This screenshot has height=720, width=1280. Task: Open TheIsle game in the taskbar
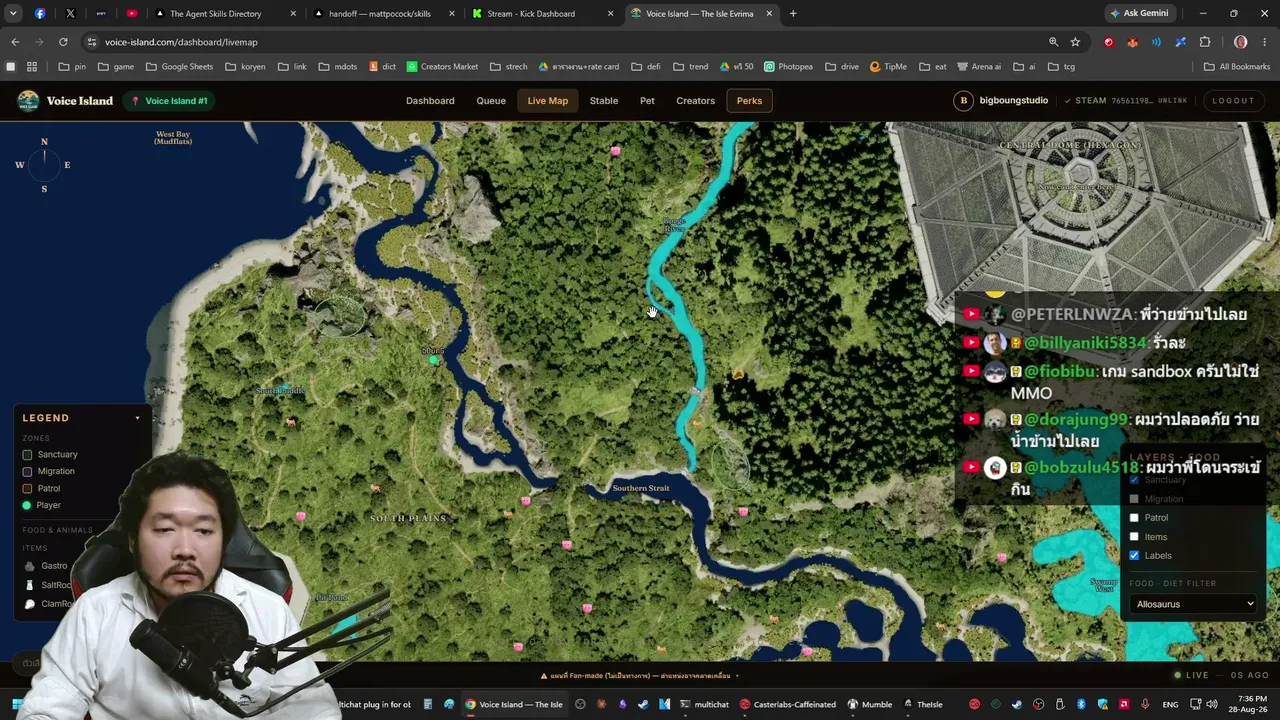[x=922, y=704]
